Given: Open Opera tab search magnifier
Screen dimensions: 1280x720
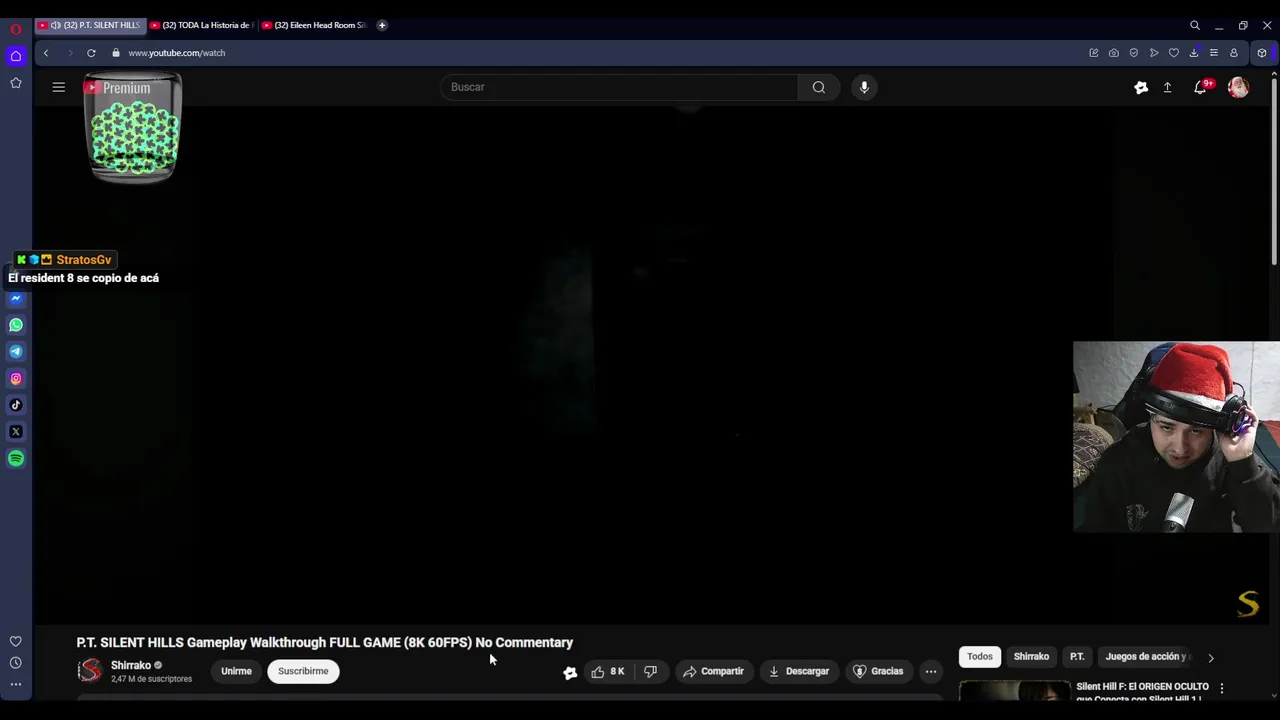Looking at the screenshot, I should [x=1195, y=25].
